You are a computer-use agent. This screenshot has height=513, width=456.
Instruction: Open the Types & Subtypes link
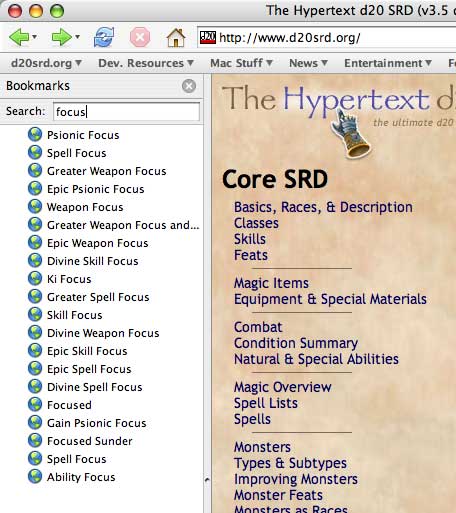point(290,463)
